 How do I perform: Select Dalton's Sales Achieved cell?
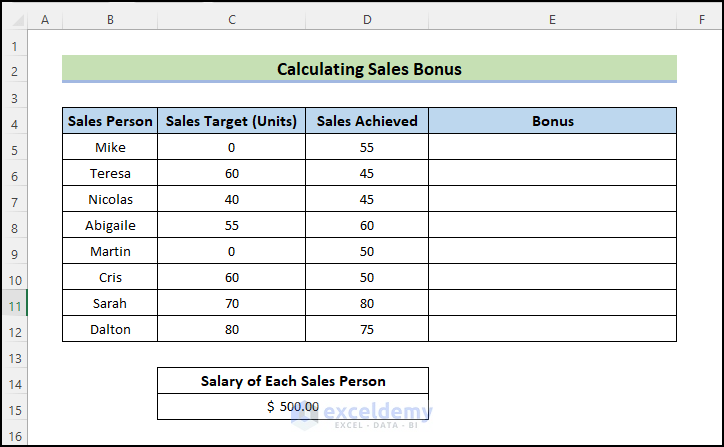tap(367, 329)
